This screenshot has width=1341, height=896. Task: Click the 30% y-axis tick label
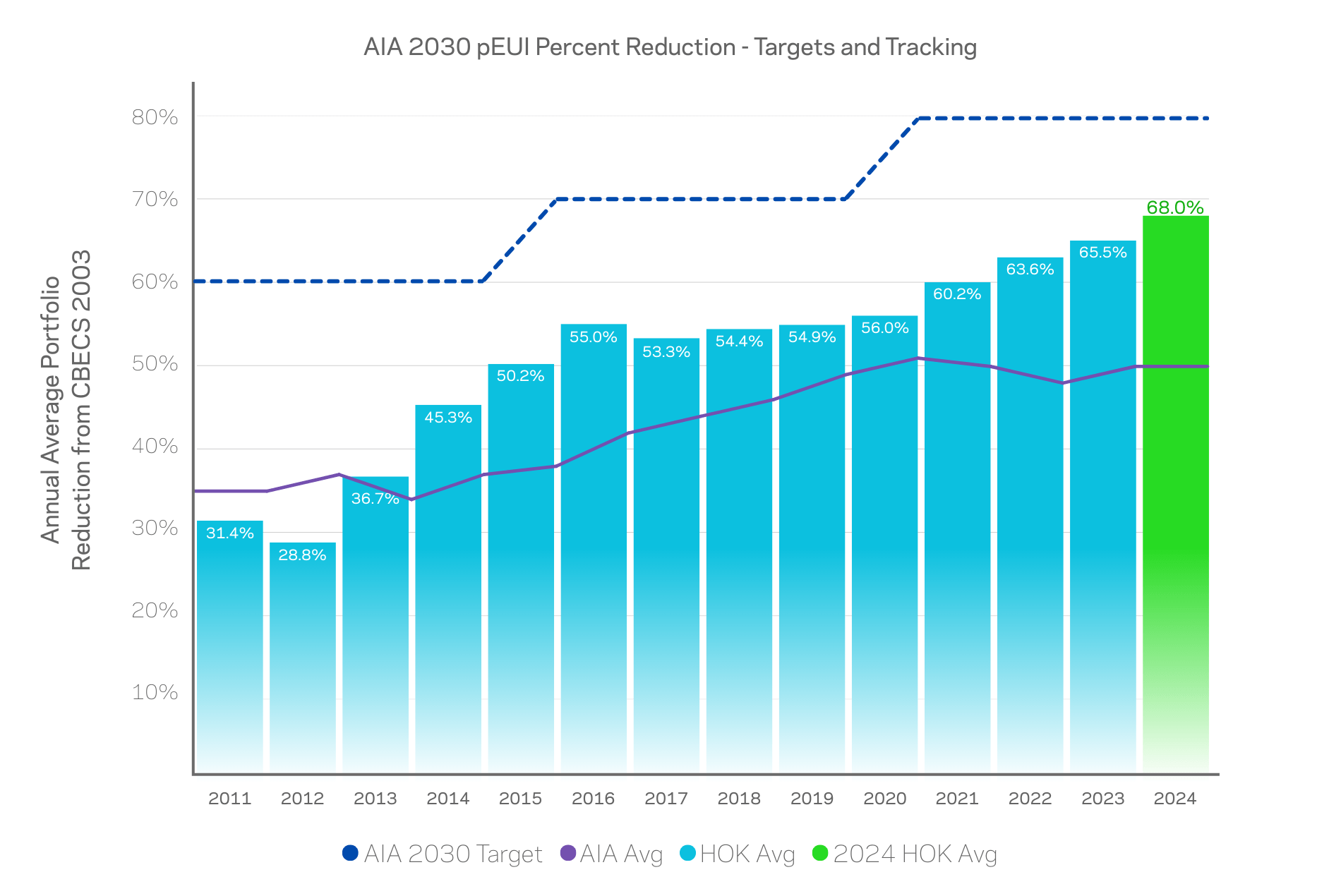[155, 528]
